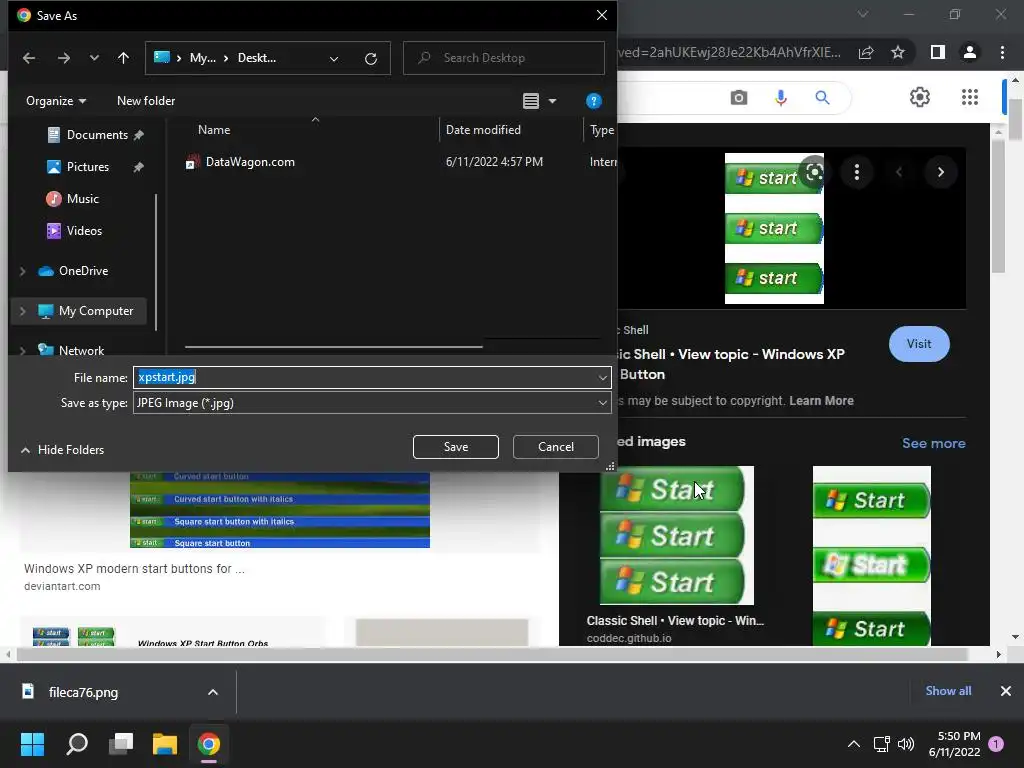Search by image with camera icon
The image size is (1024, 768).
(739, 98)
